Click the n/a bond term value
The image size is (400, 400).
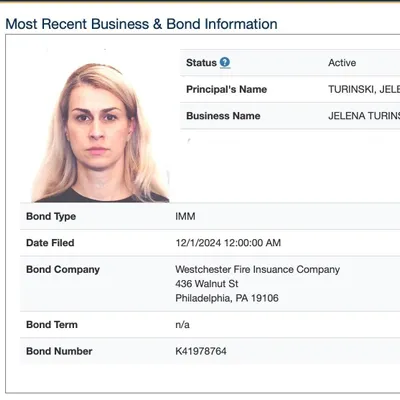[x=182, y=325]
